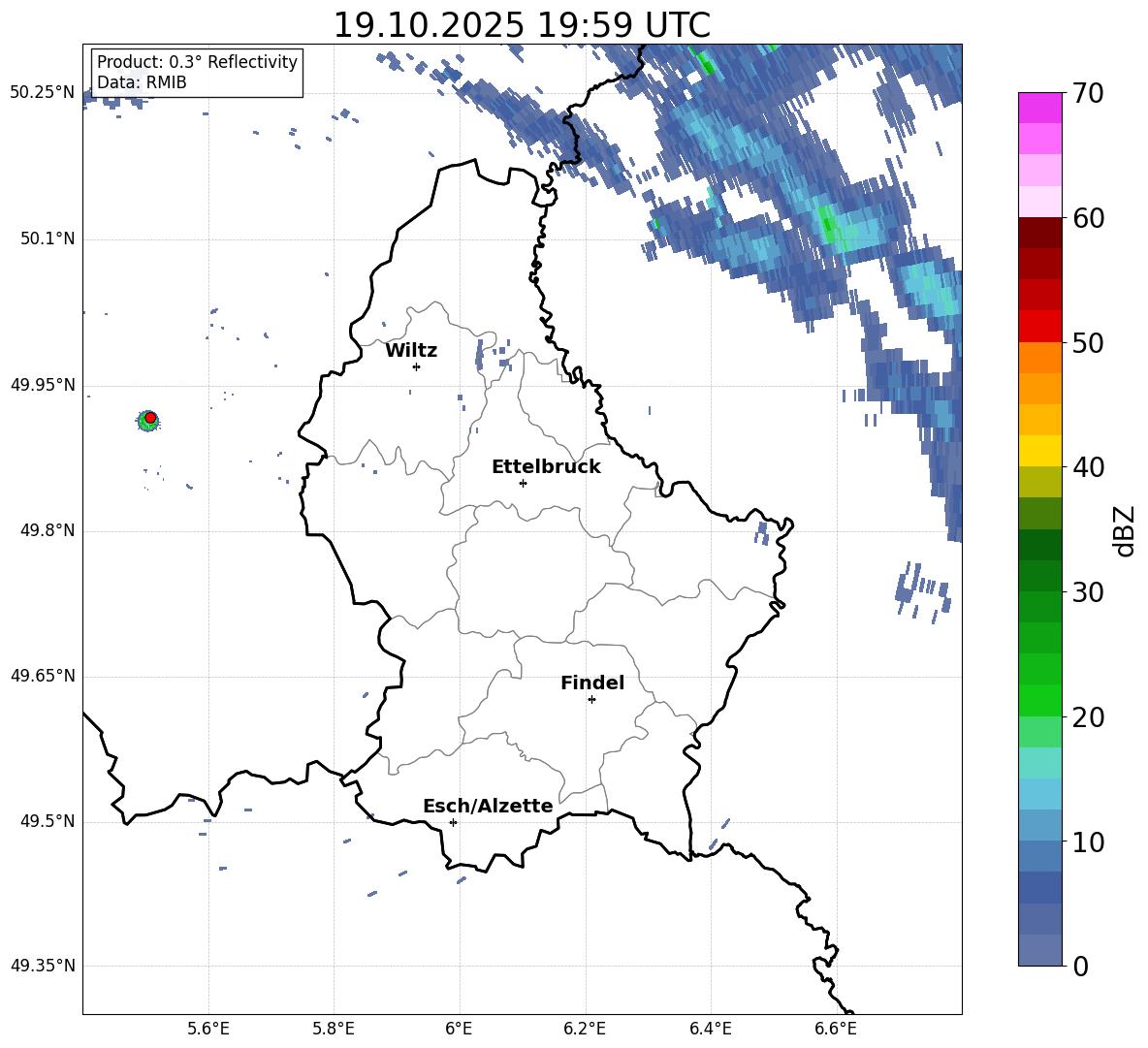Click the 5.8°E longitude label
This screenshot has width=1148, height=1048.
coord(334,1029)
